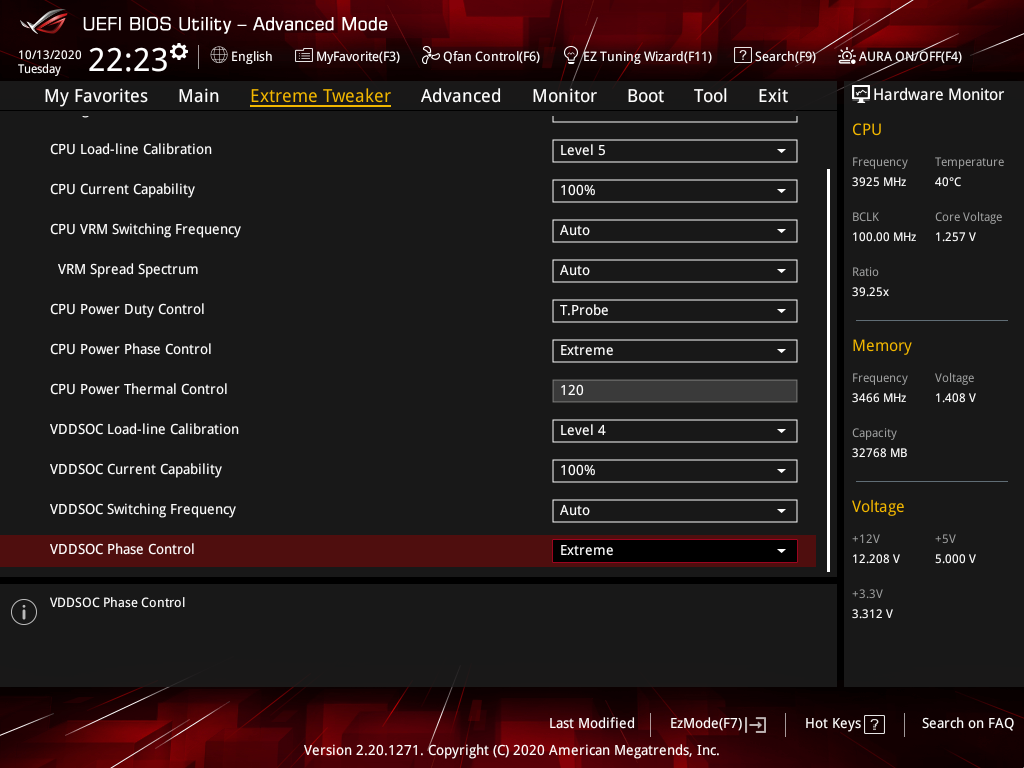Image resolution: width=1024 pixels, height=768 pixels.
Task: Open the VRM Spread Spectrum dropdown
Action: pos(675,270)
